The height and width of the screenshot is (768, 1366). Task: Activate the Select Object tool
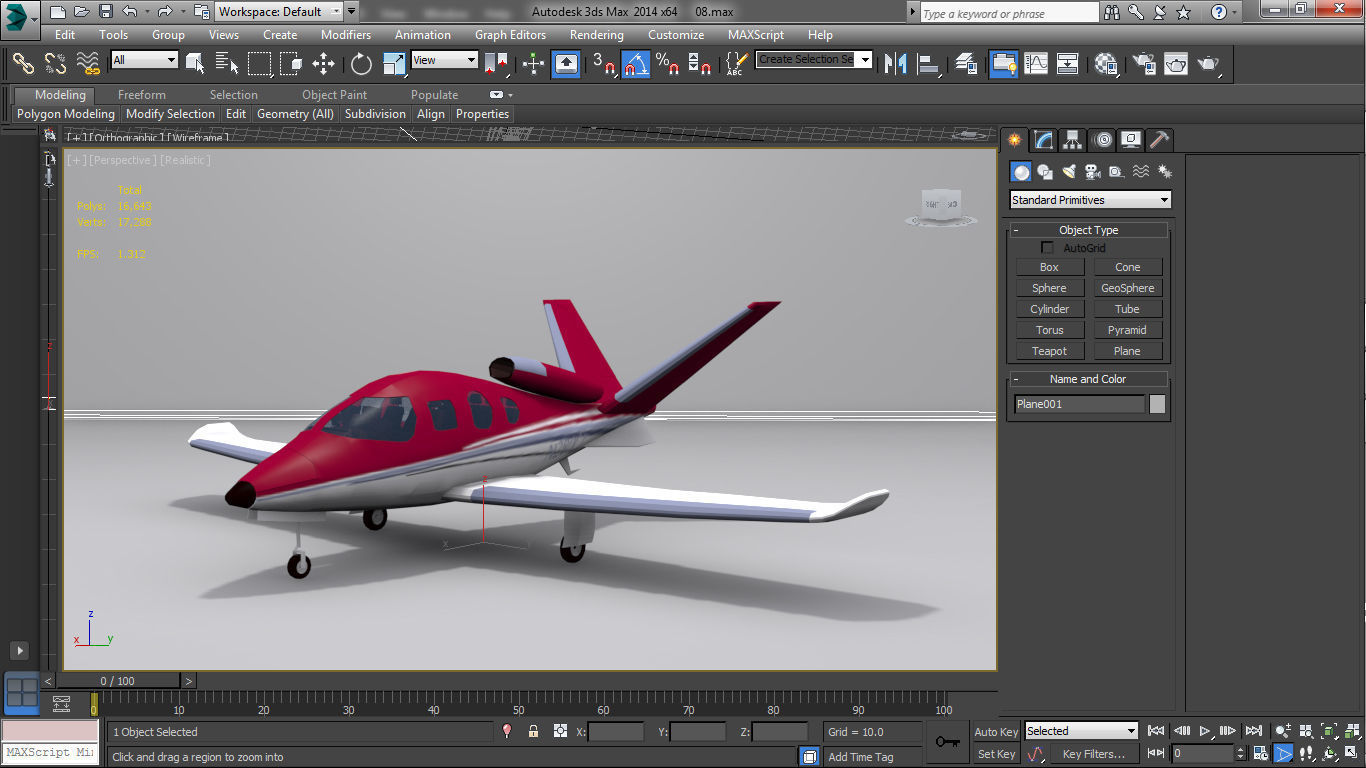coord(195,64)
